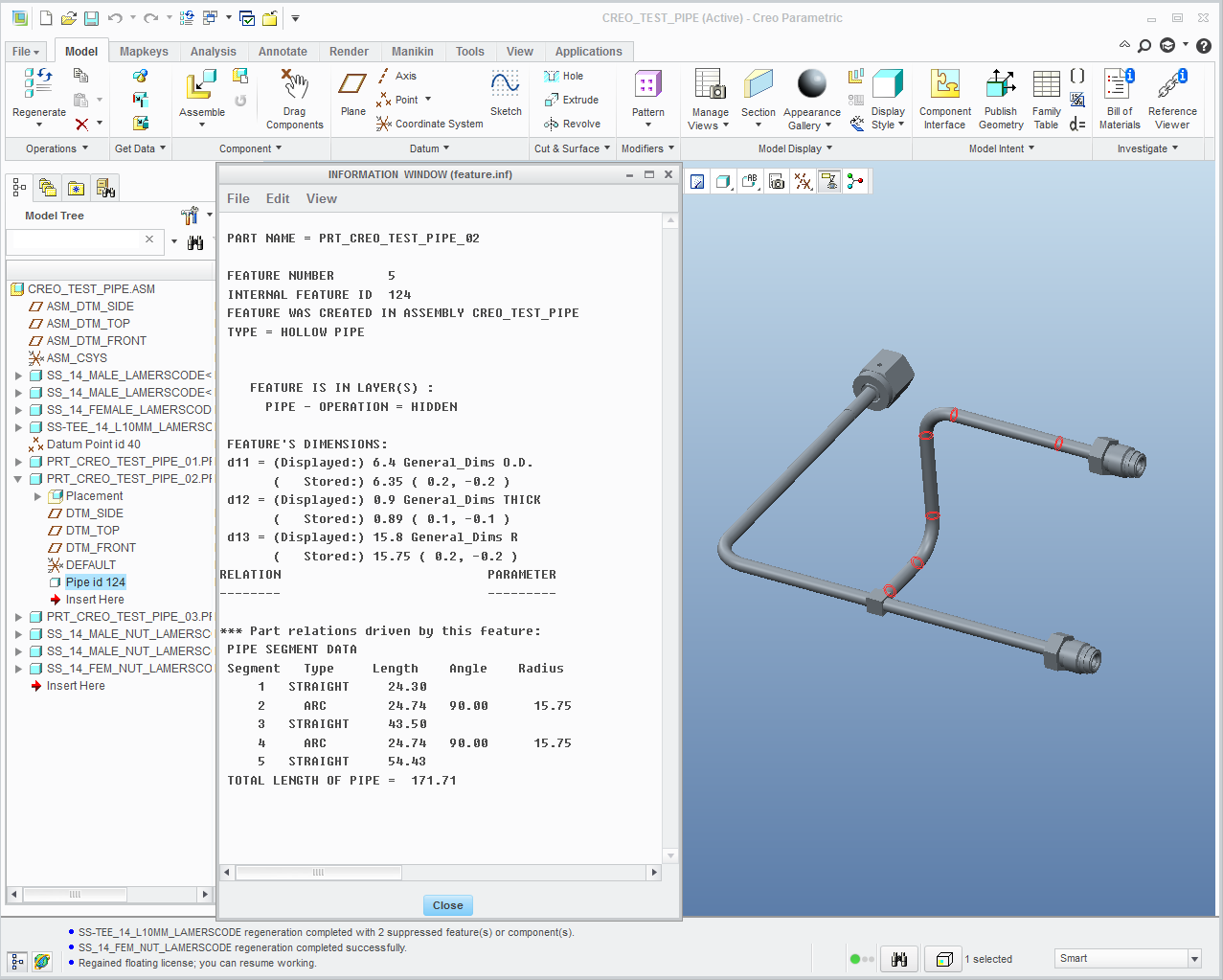Select the Hole feature tool
Screen dimensions: 1223x980
click(x=563, y=76)
